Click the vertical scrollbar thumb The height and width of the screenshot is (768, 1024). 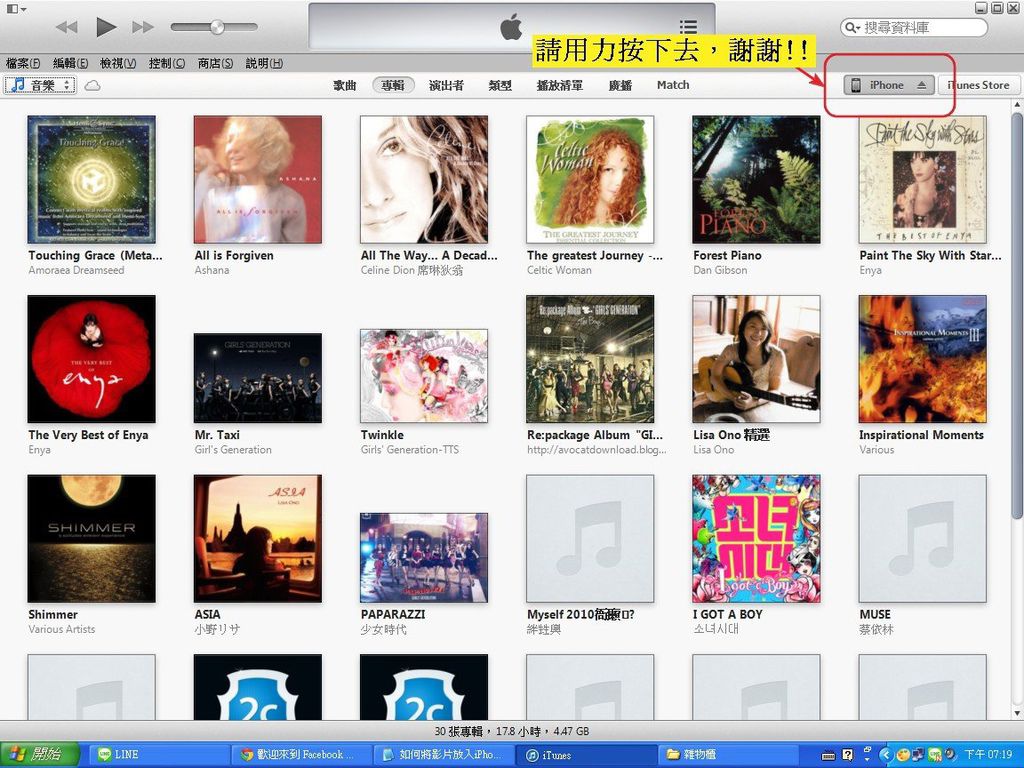click(x=1017, y=317)
